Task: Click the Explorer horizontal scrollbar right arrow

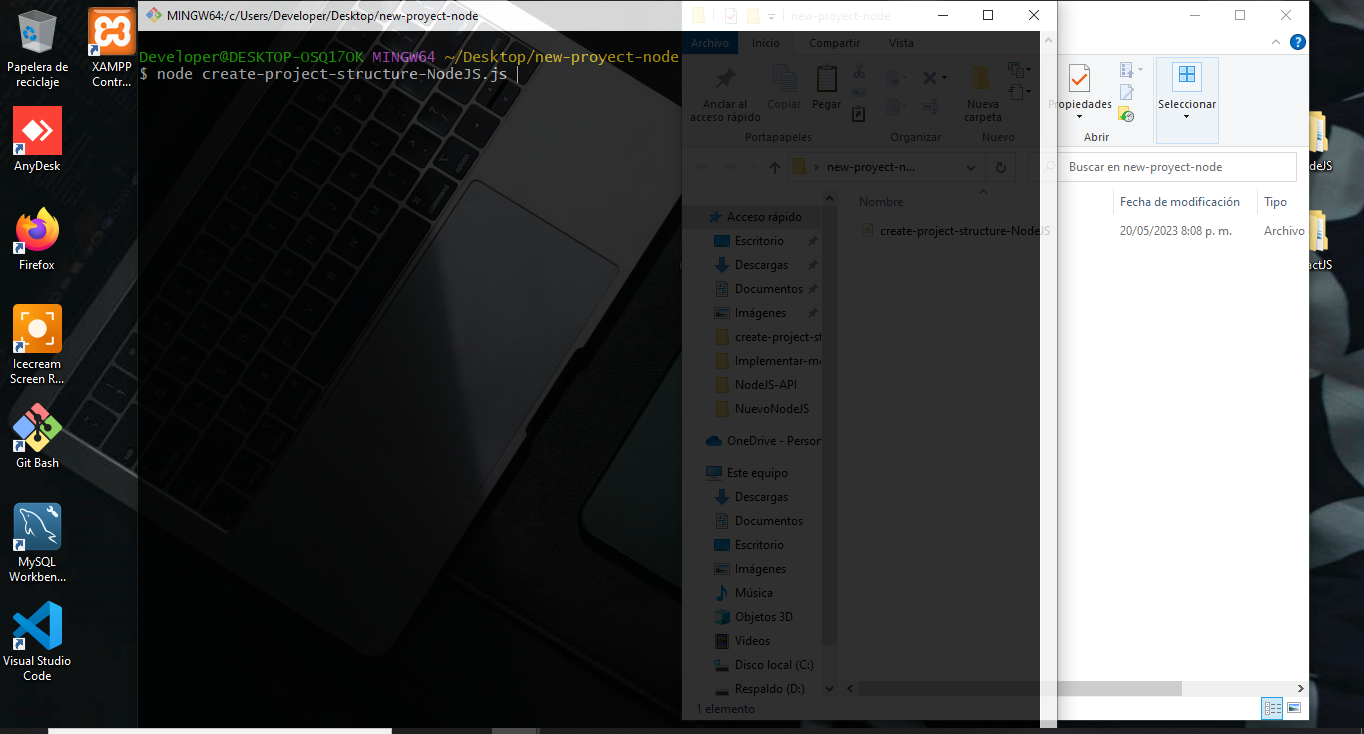Action: click(x=1300, y=689)
